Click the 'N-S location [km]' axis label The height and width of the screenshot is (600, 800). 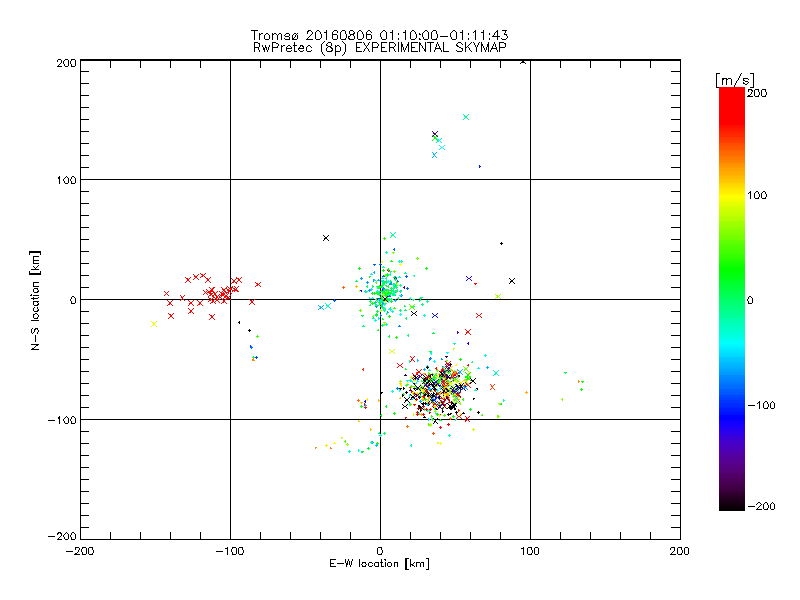click(x=35, y=300)
